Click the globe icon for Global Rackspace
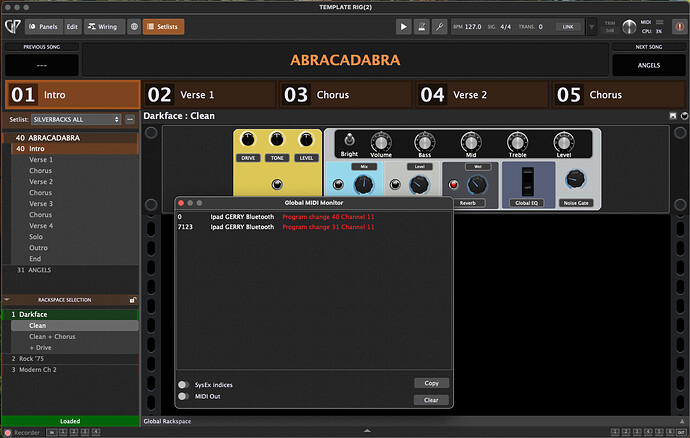The height and width of the screenshot is (438, 690). (x=134, y=26)
